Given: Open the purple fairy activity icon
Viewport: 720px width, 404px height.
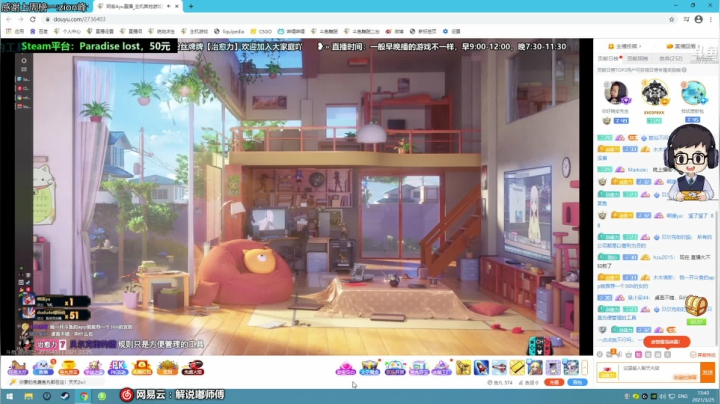Looking at the screenshot, I should (93, 368).
